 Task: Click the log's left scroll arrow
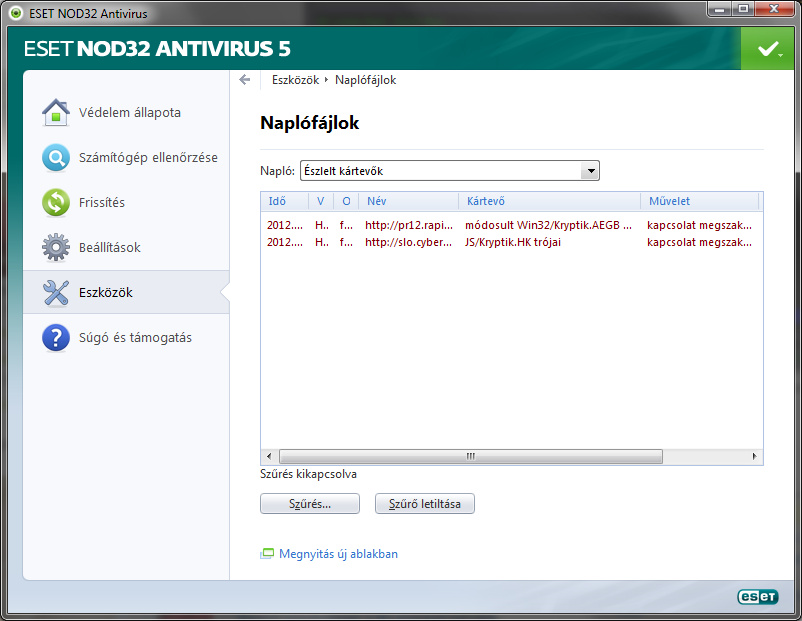pyautogui.click(x=269, y=456)
